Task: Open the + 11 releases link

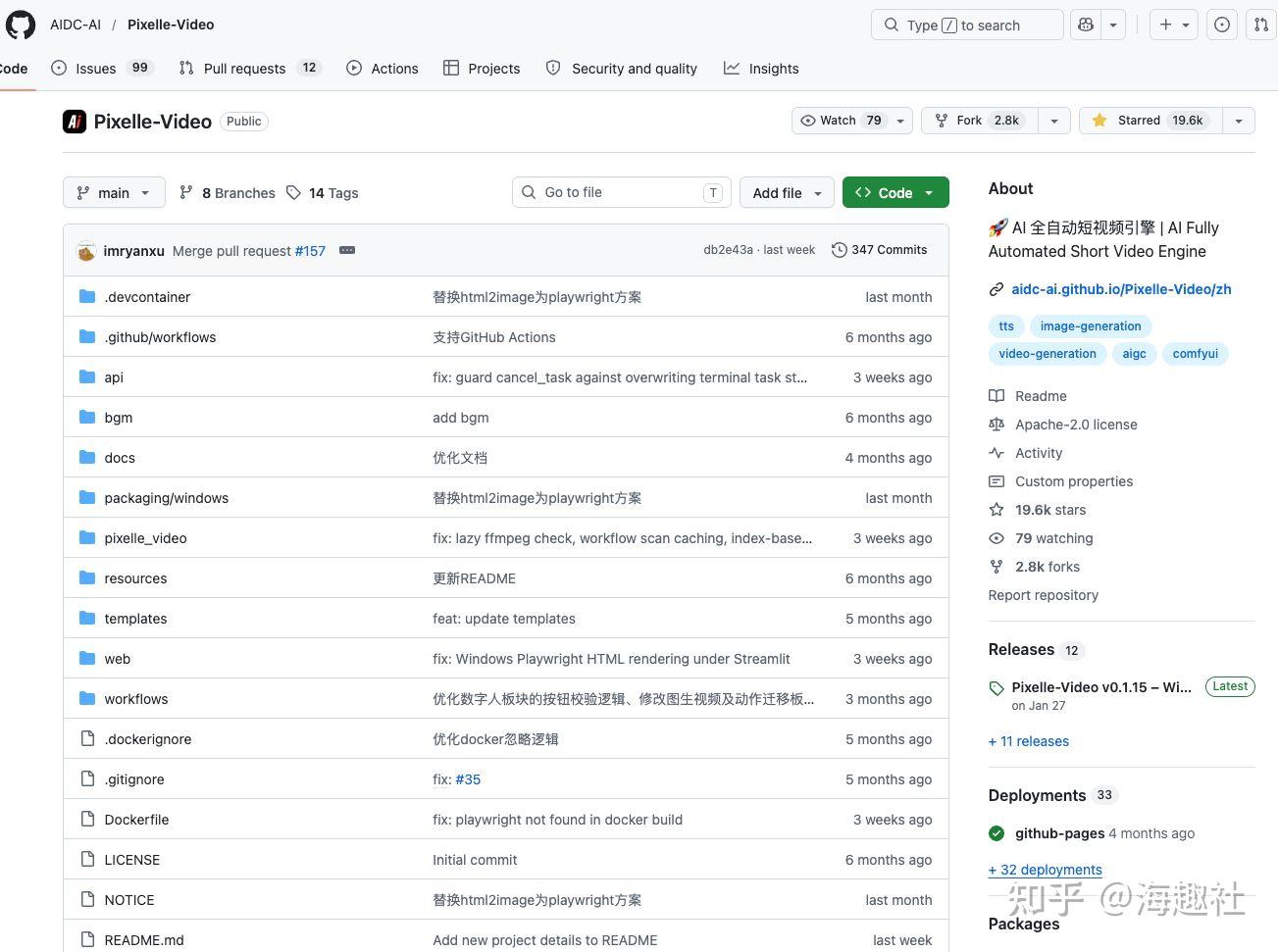Action: pos(1029,741)
